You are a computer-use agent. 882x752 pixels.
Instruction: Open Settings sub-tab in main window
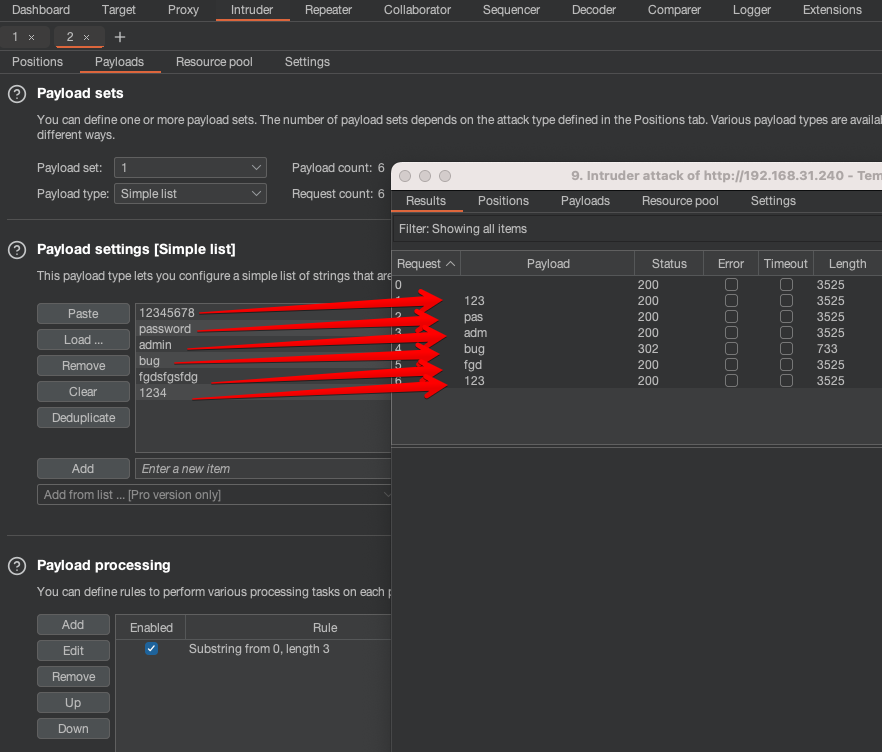coord(307,62)
